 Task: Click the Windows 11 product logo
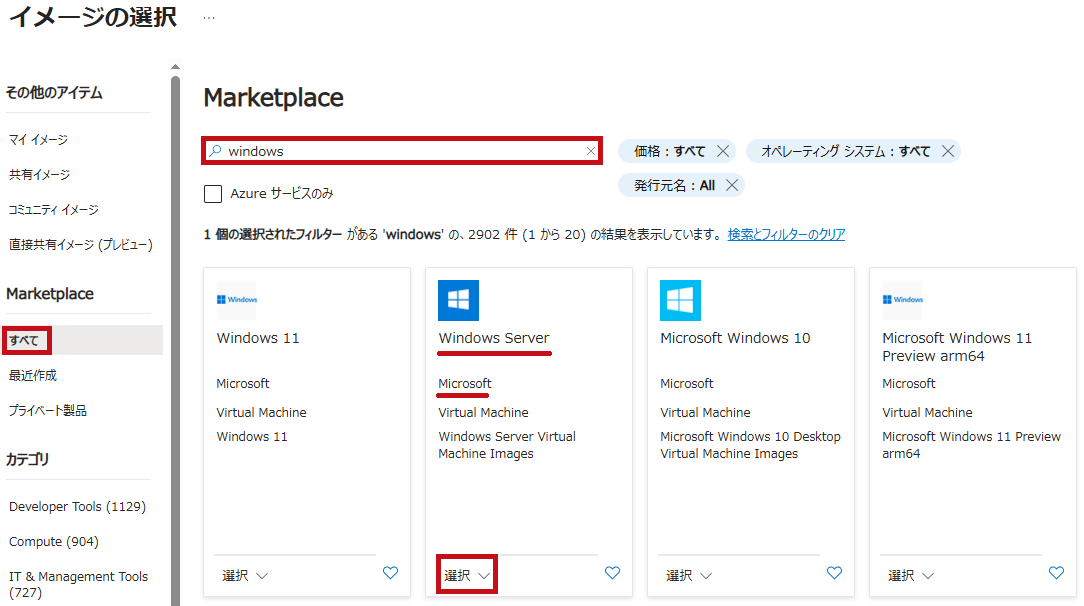236,300
